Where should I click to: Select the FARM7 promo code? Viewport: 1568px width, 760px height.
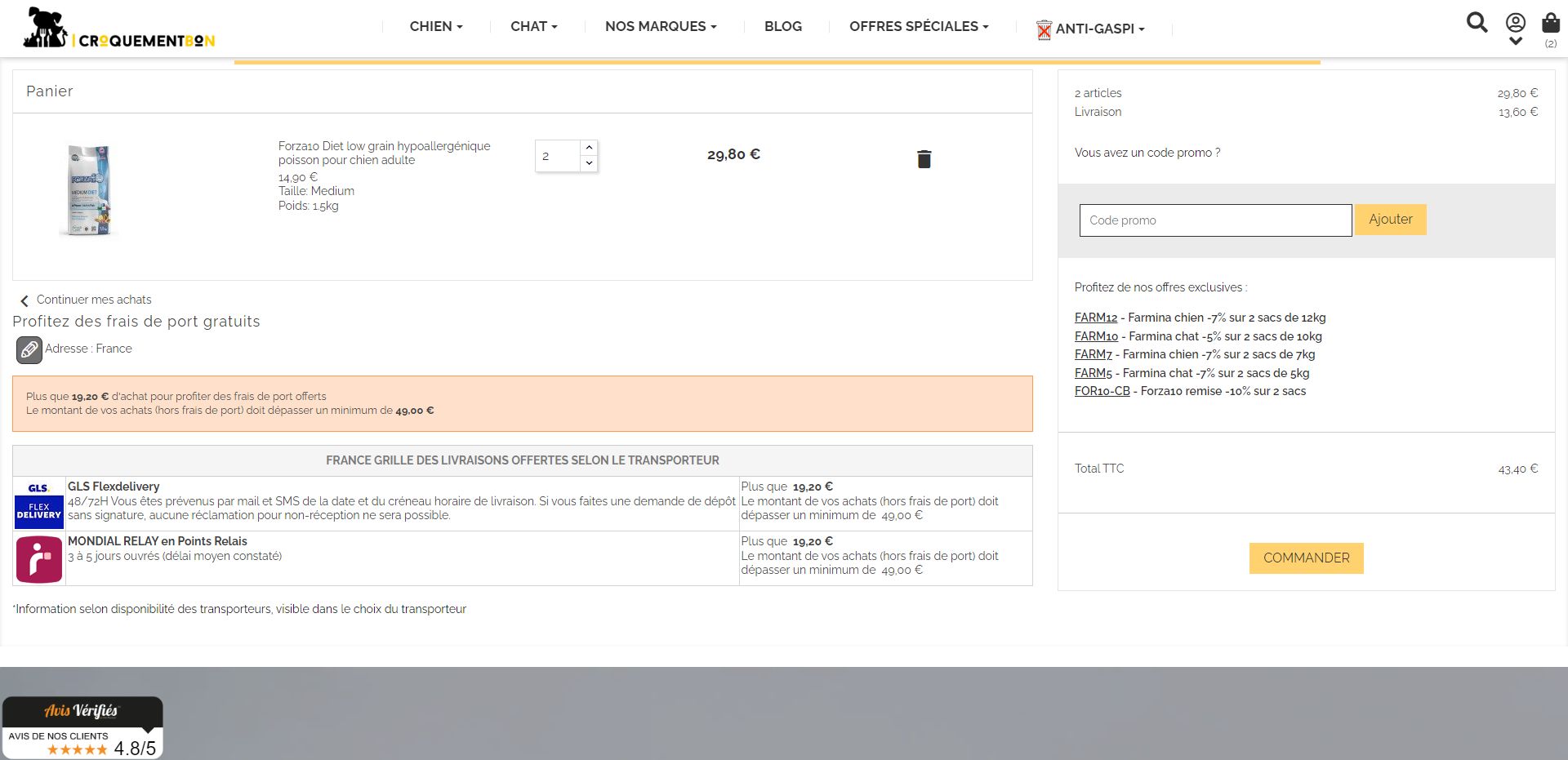coord(1094,354)
